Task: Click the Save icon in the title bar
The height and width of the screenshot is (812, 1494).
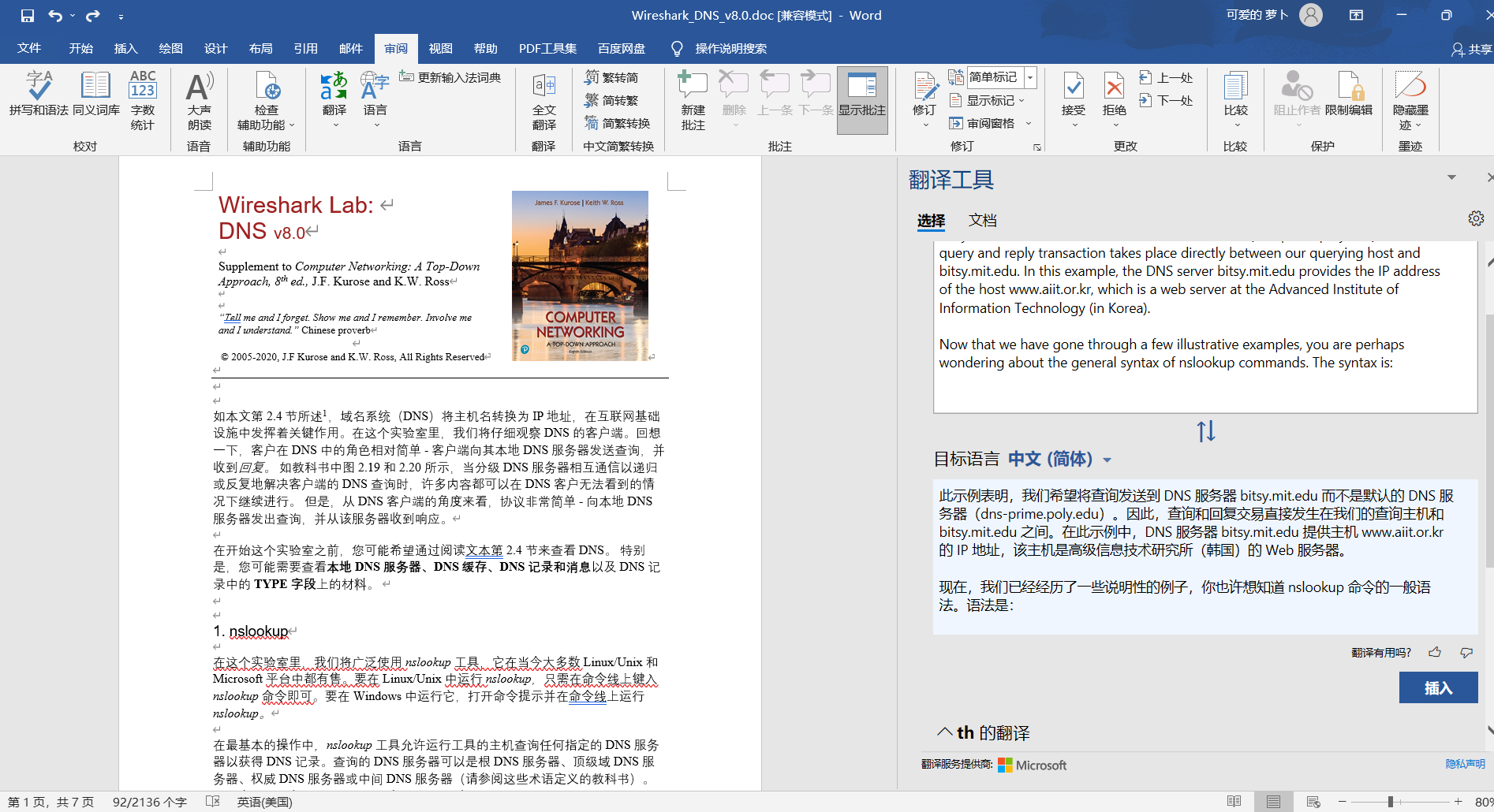Action: click(x=28, y=16)
